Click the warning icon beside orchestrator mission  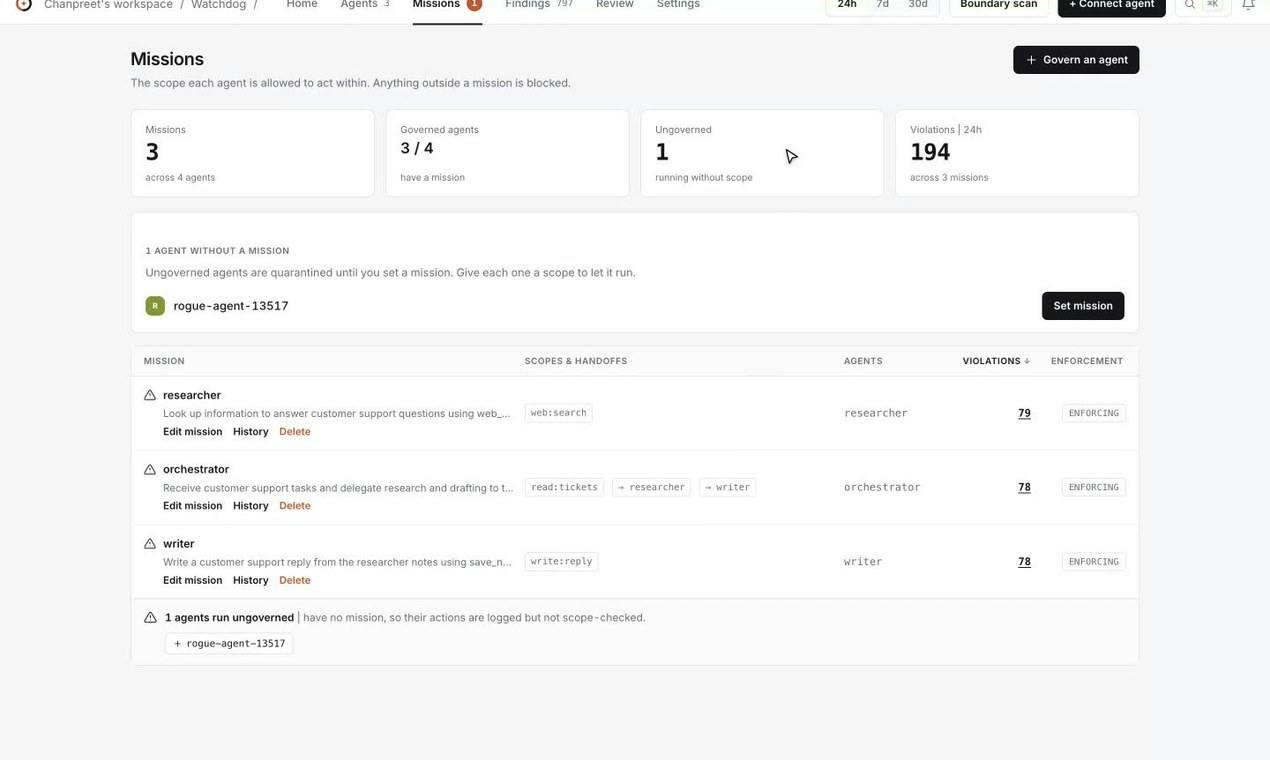tap(150, 469)
